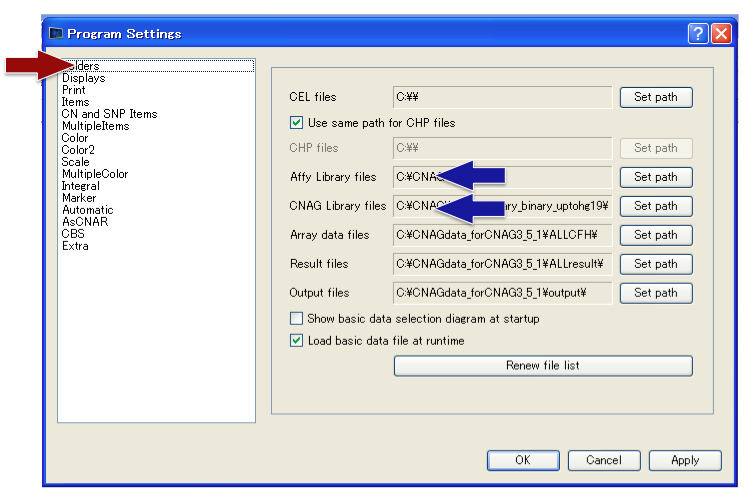Select Displays in the settings list
The height and width of the screenshot is (493, 747).
tap(83, 78)
